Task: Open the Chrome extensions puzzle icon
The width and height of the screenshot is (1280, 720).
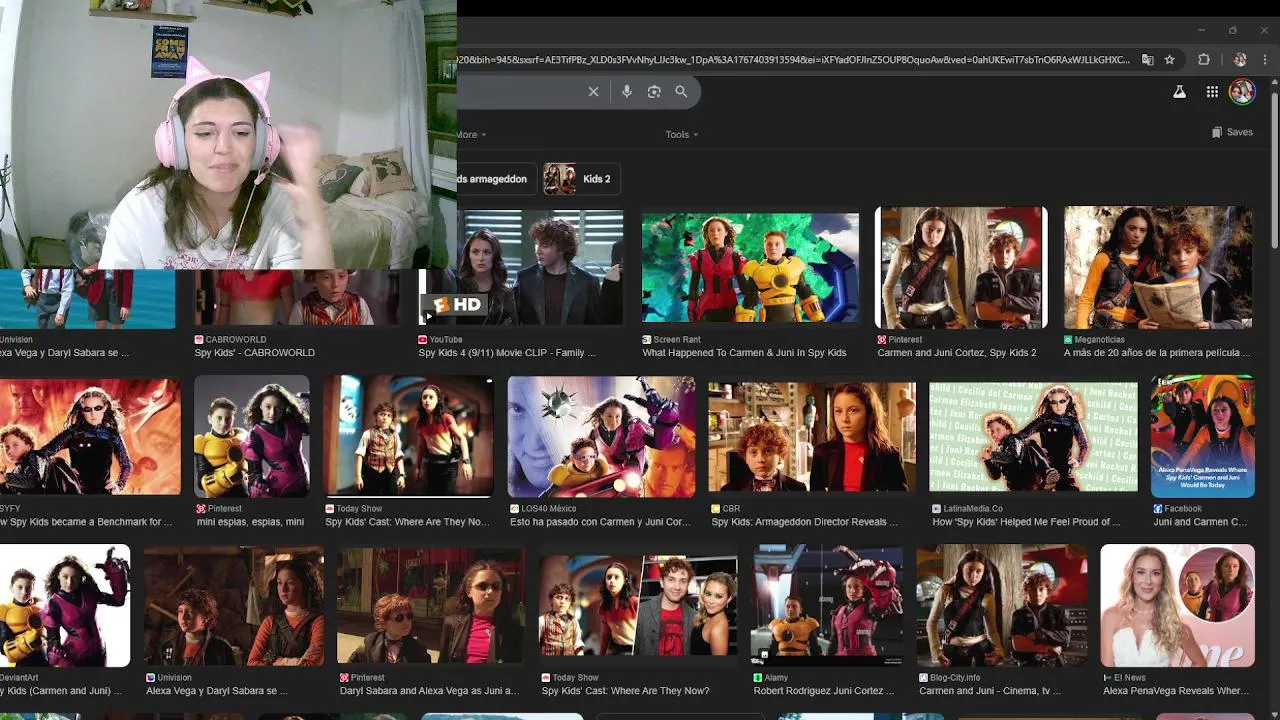Action: (x=1204, y=60)
